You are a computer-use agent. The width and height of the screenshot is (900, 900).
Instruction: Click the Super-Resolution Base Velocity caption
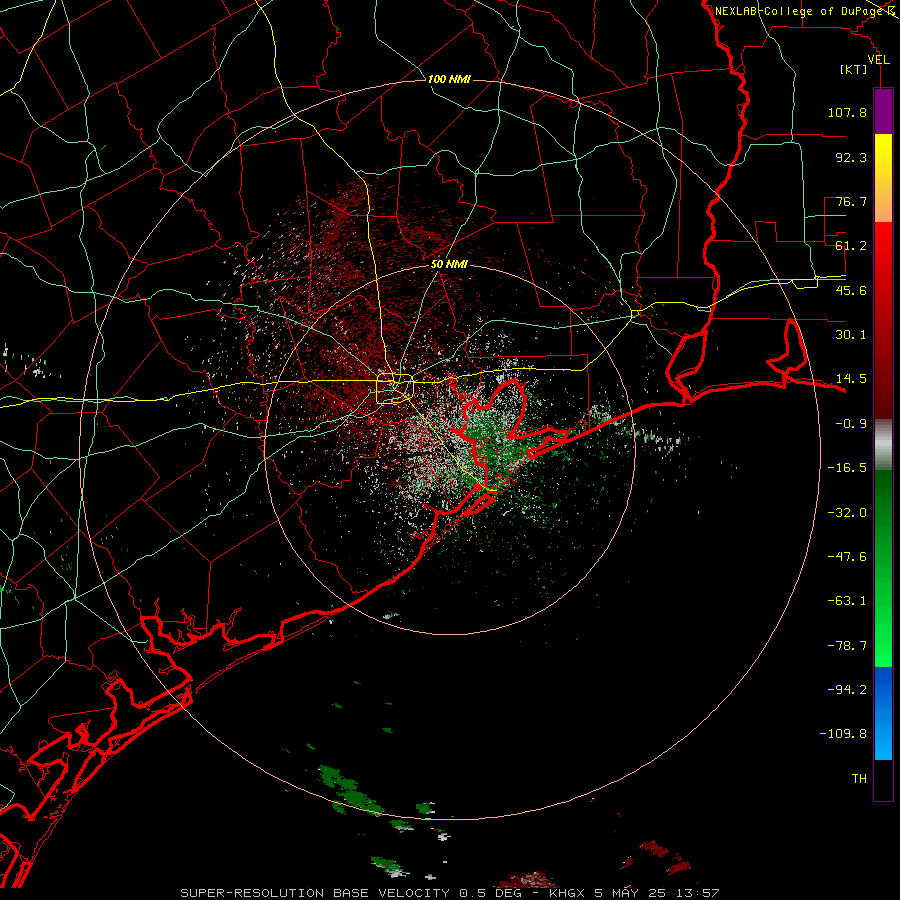[x=449, y=893]
